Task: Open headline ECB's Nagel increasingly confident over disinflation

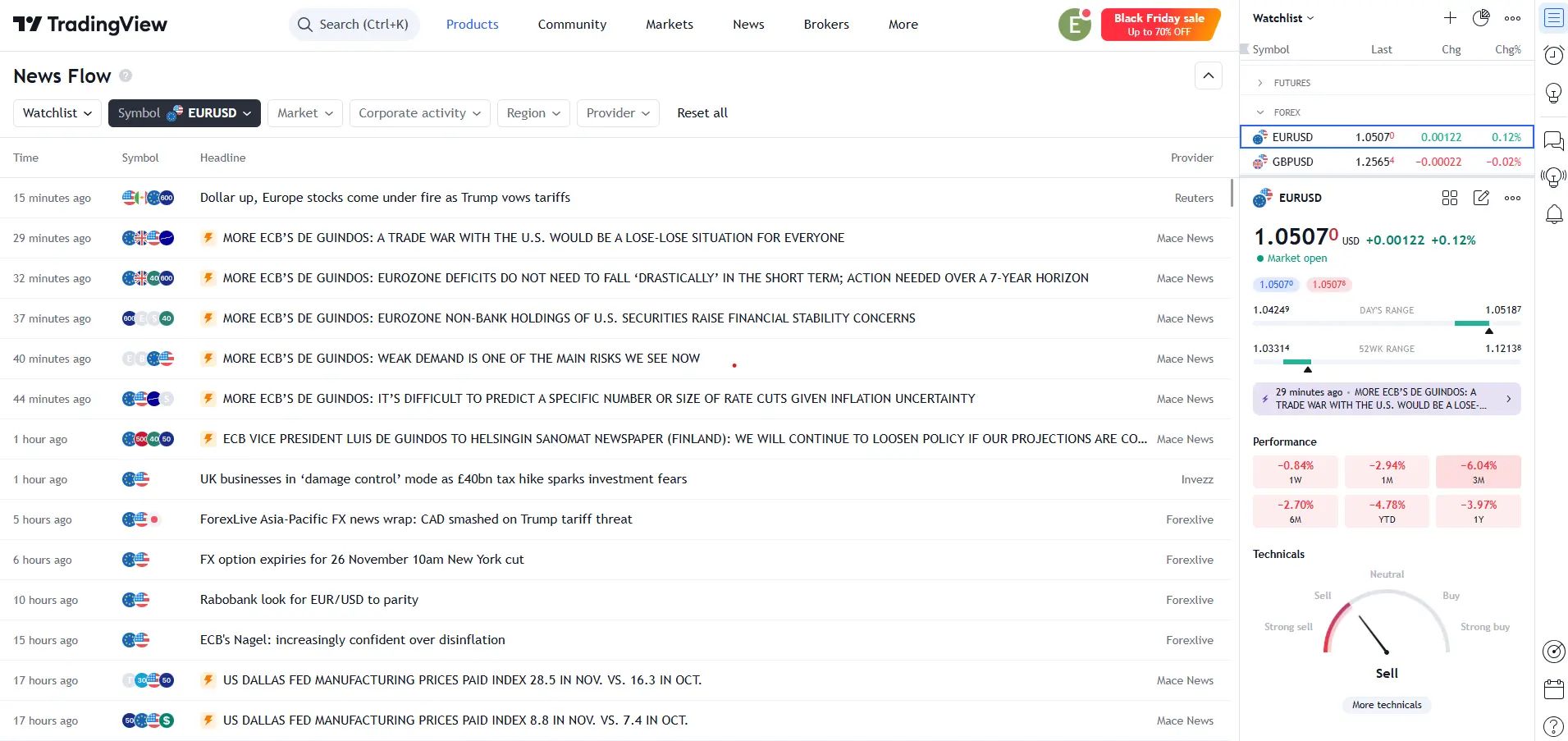Action: tap(353, 640)
